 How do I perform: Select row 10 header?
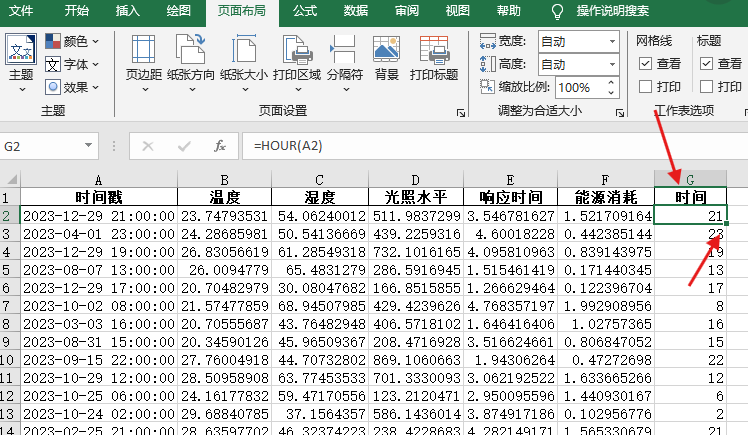(x=10, y=360)
